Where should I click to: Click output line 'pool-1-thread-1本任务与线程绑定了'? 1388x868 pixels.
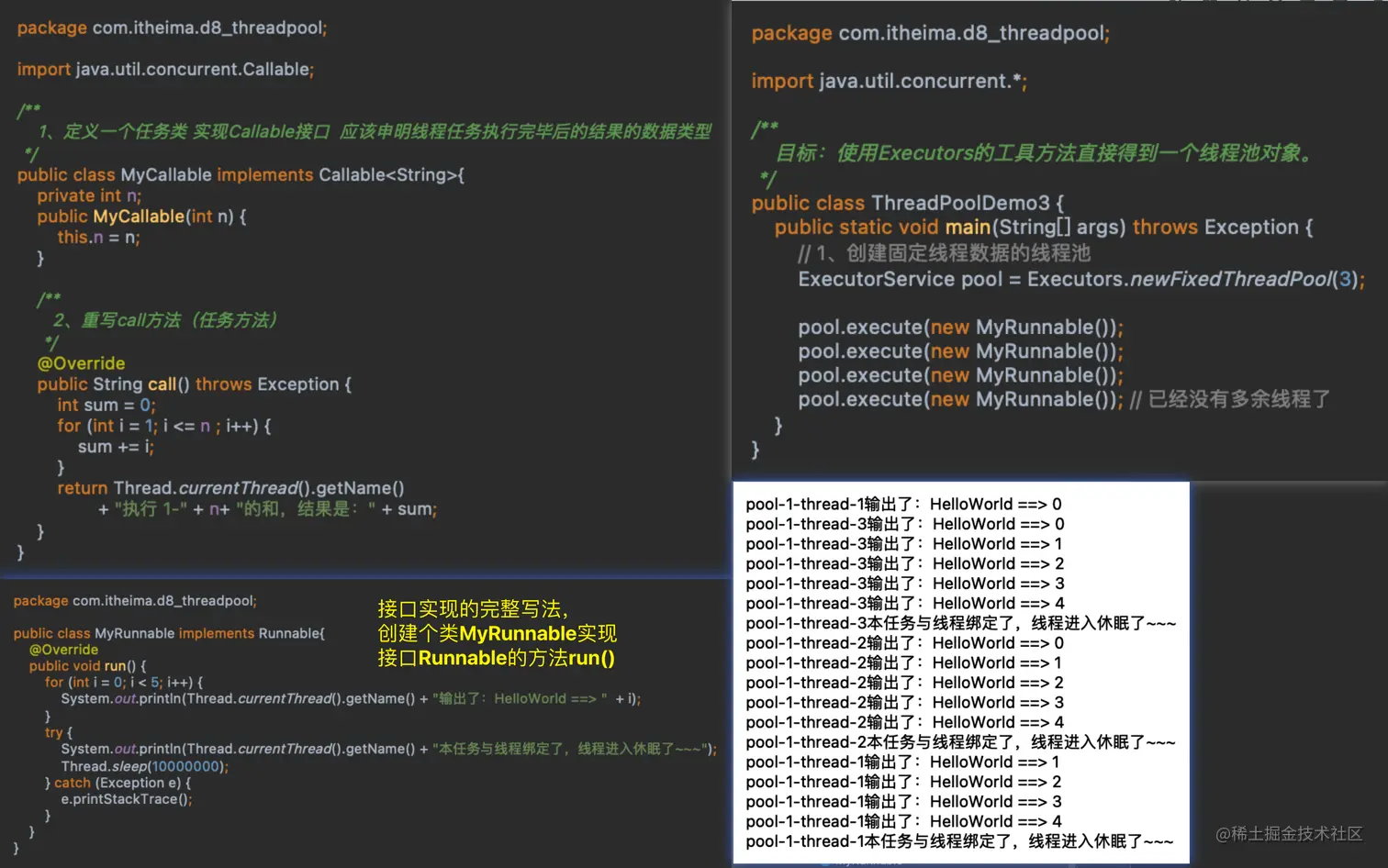click(959, 841)
